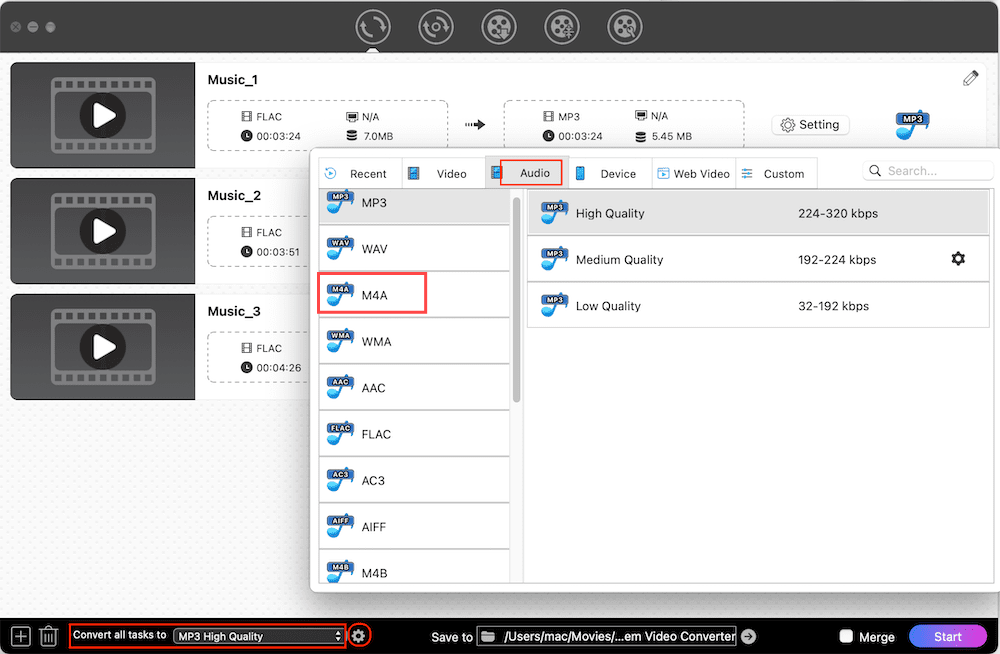Select AC3 in the format list
Viewport: 1000px width, 654px height.
click(x=415, y=480)
